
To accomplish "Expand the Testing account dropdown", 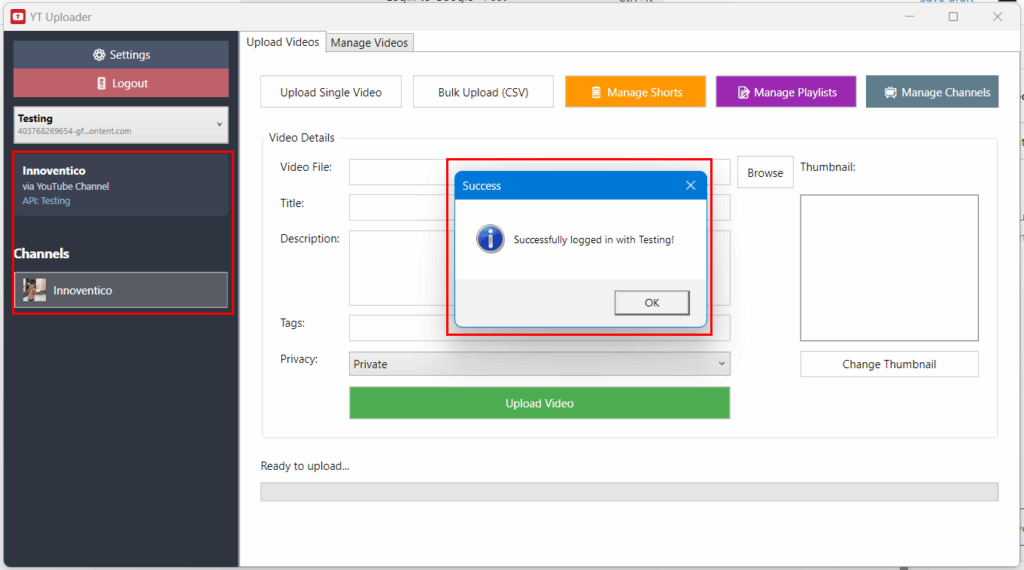I will click(219, 124).
